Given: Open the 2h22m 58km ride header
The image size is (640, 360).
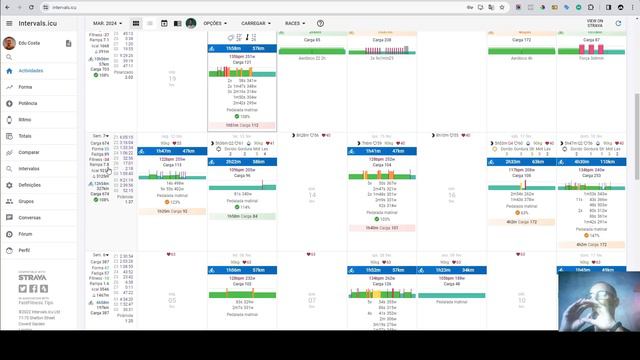Looking at the screenshot, I should 242,162.
